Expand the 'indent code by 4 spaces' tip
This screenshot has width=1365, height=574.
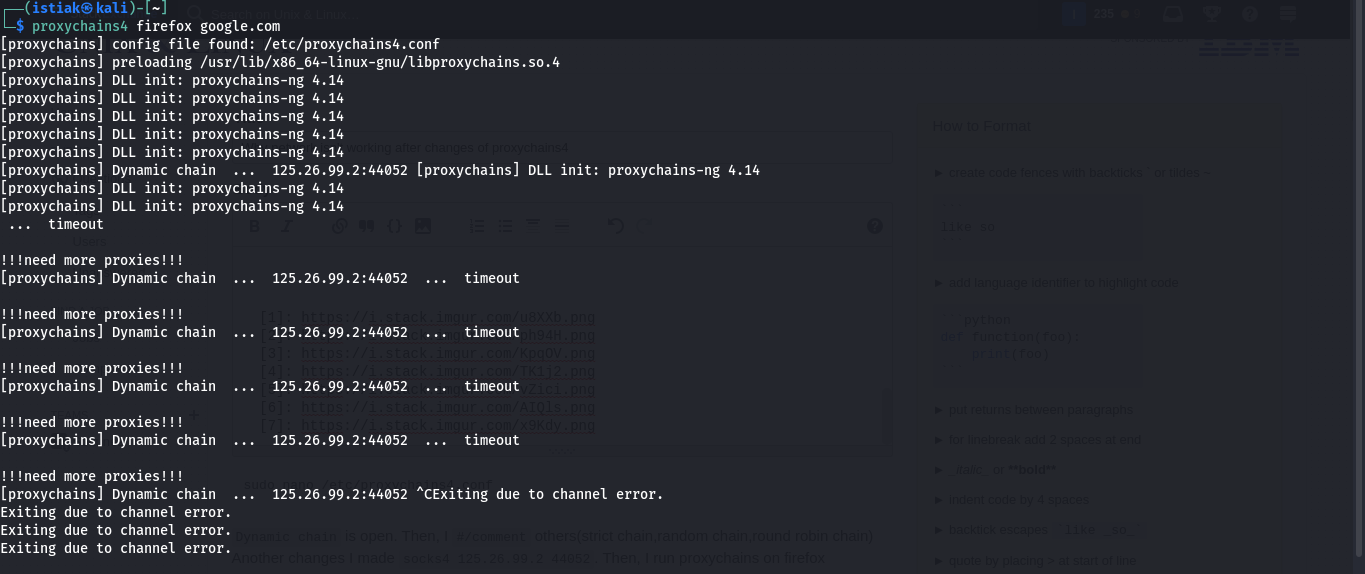click(1012, 500)
